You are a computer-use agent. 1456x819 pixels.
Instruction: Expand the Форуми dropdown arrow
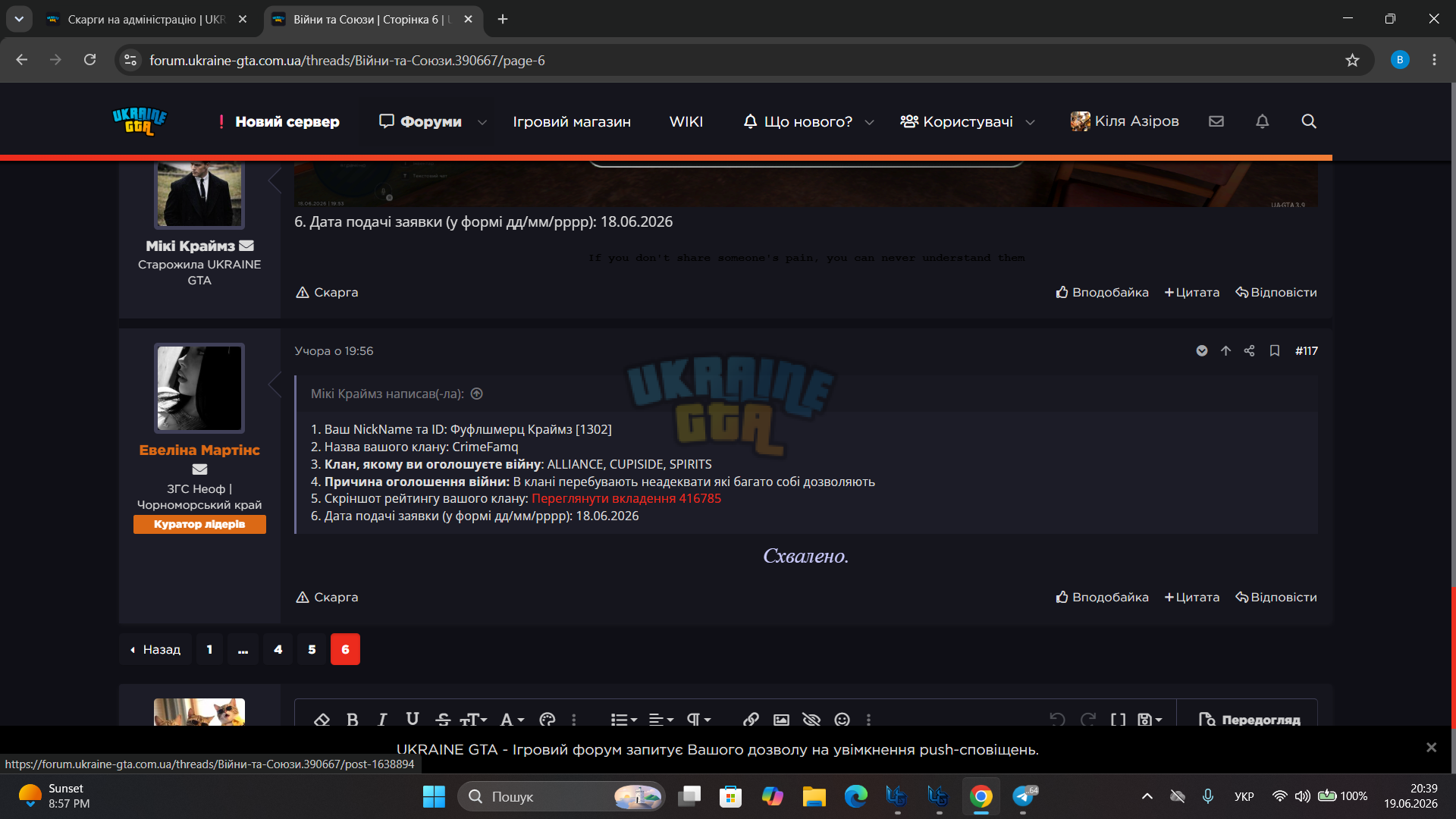coord(482,122)
